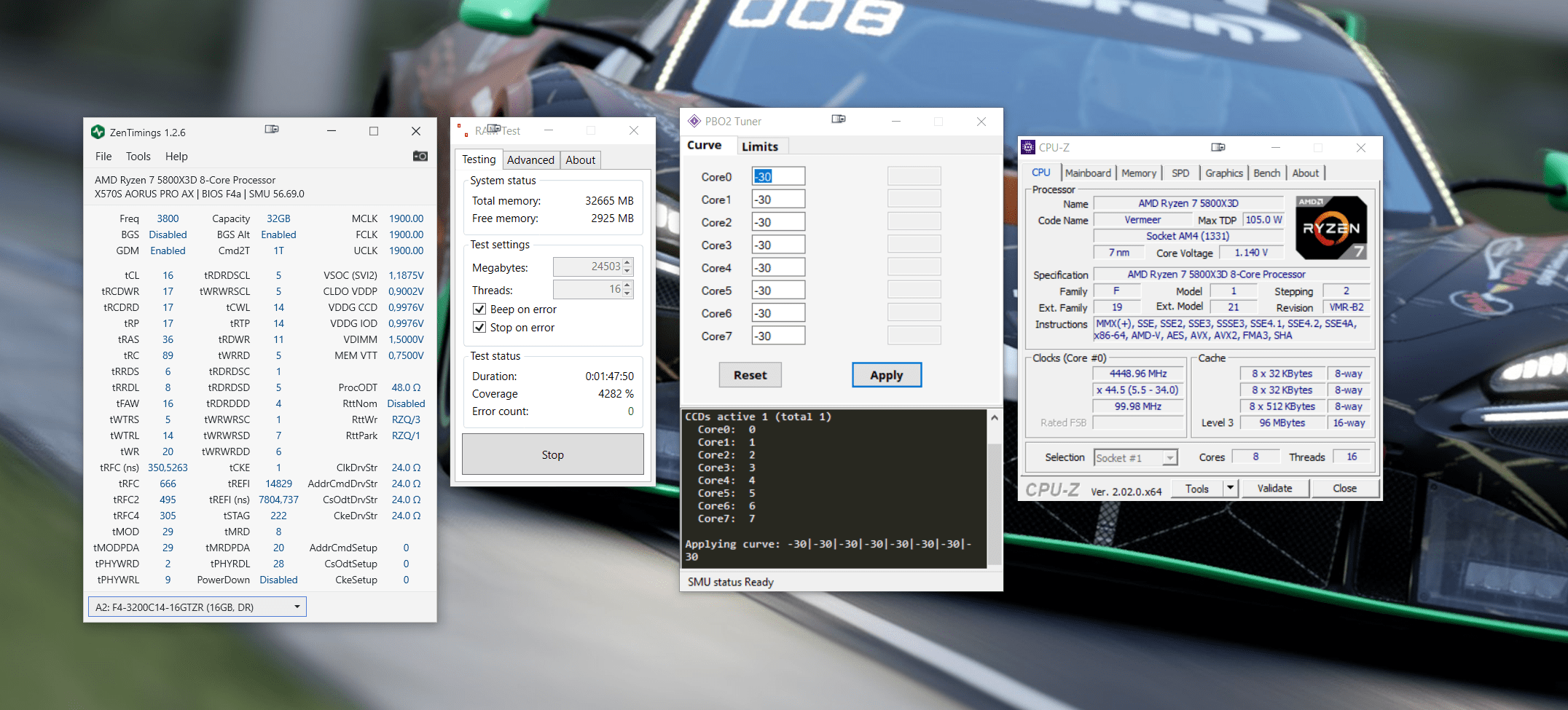Click the Duration value 0:01:47:50
Screen dimensions: 1568x710
point(609,376)
